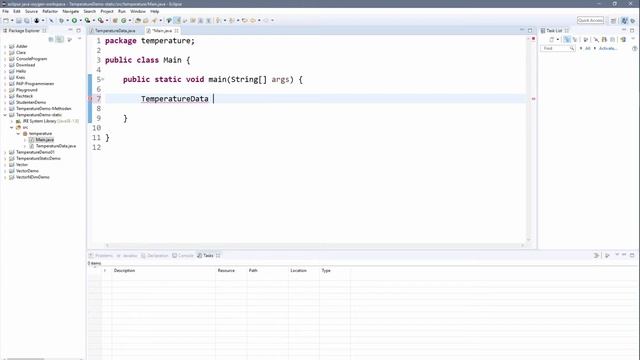Screen dimensions: 640x360
Task: Open the Navigate menu
Action: [71, 11]
